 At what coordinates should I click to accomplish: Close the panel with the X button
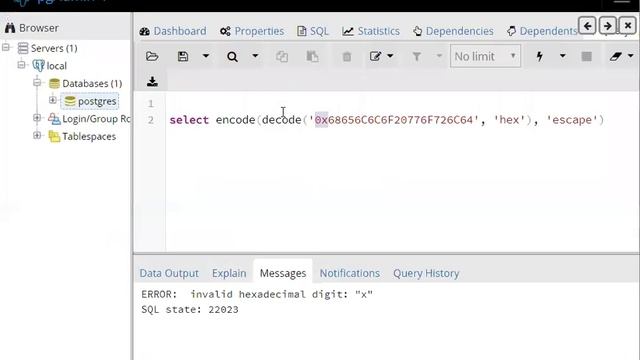[628, 26]
